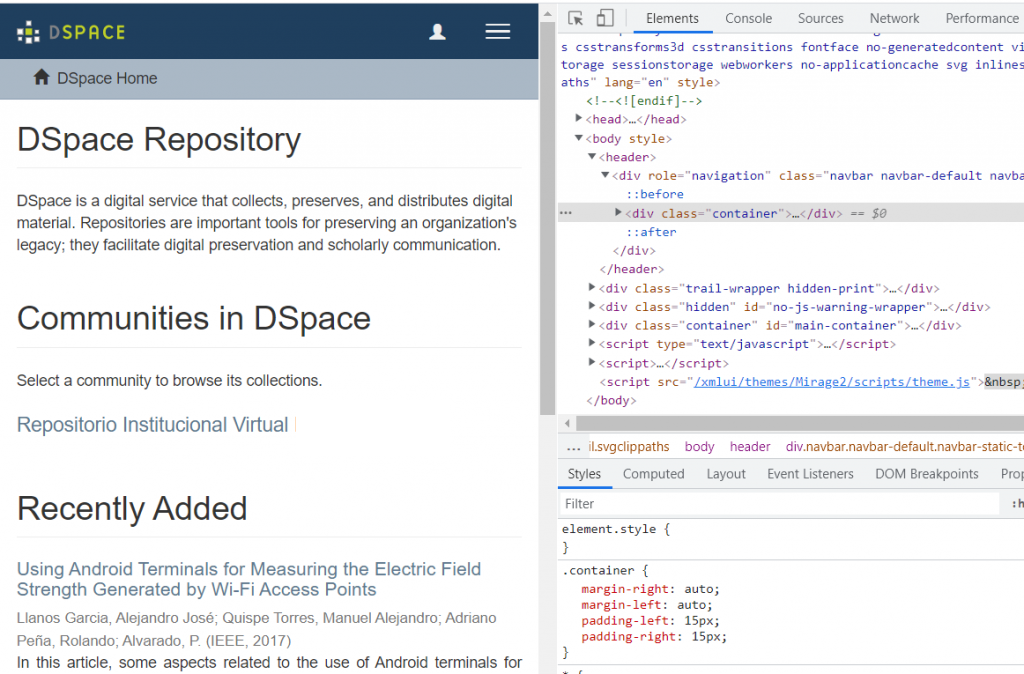Screen dimensions: 1024x674
Task: Click the page scrollbar up arrow
Action: 547,14
